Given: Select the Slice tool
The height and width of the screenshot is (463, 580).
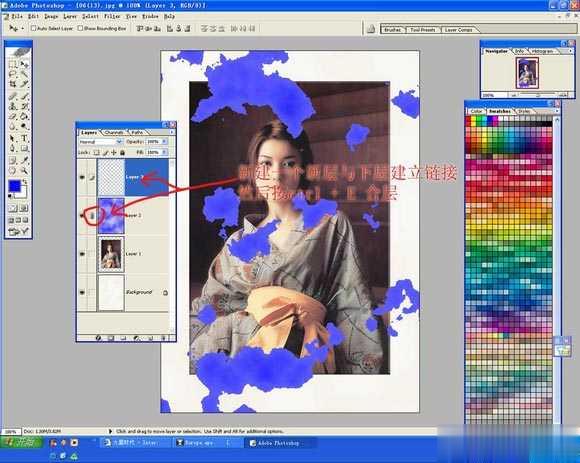Looking at the screenshot, I should (24, 84).
